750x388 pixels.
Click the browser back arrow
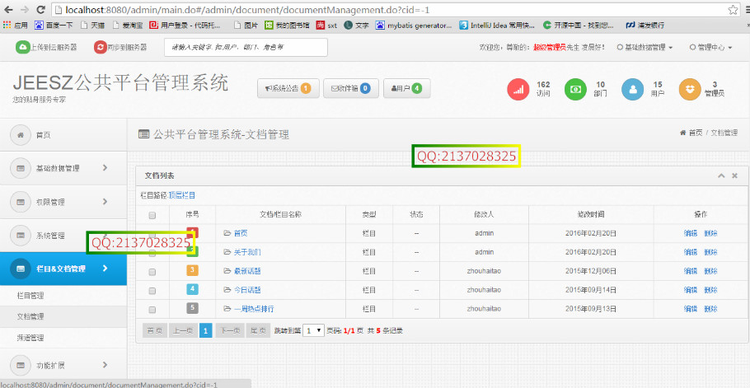9,10
